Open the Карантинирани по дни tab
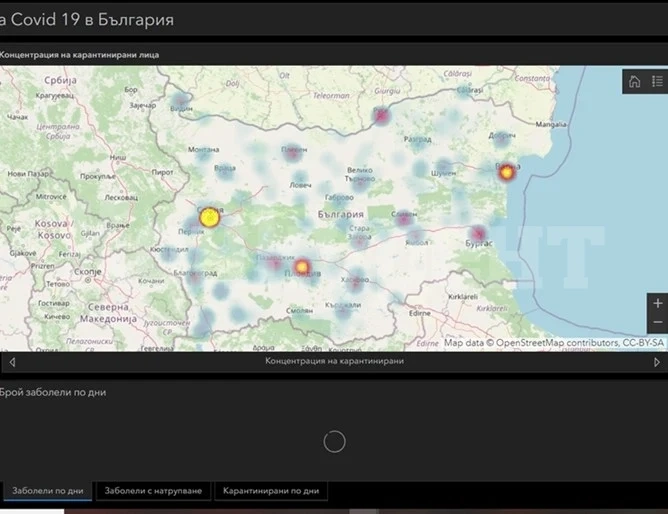 pyautogui.click(x=271, y=491)
